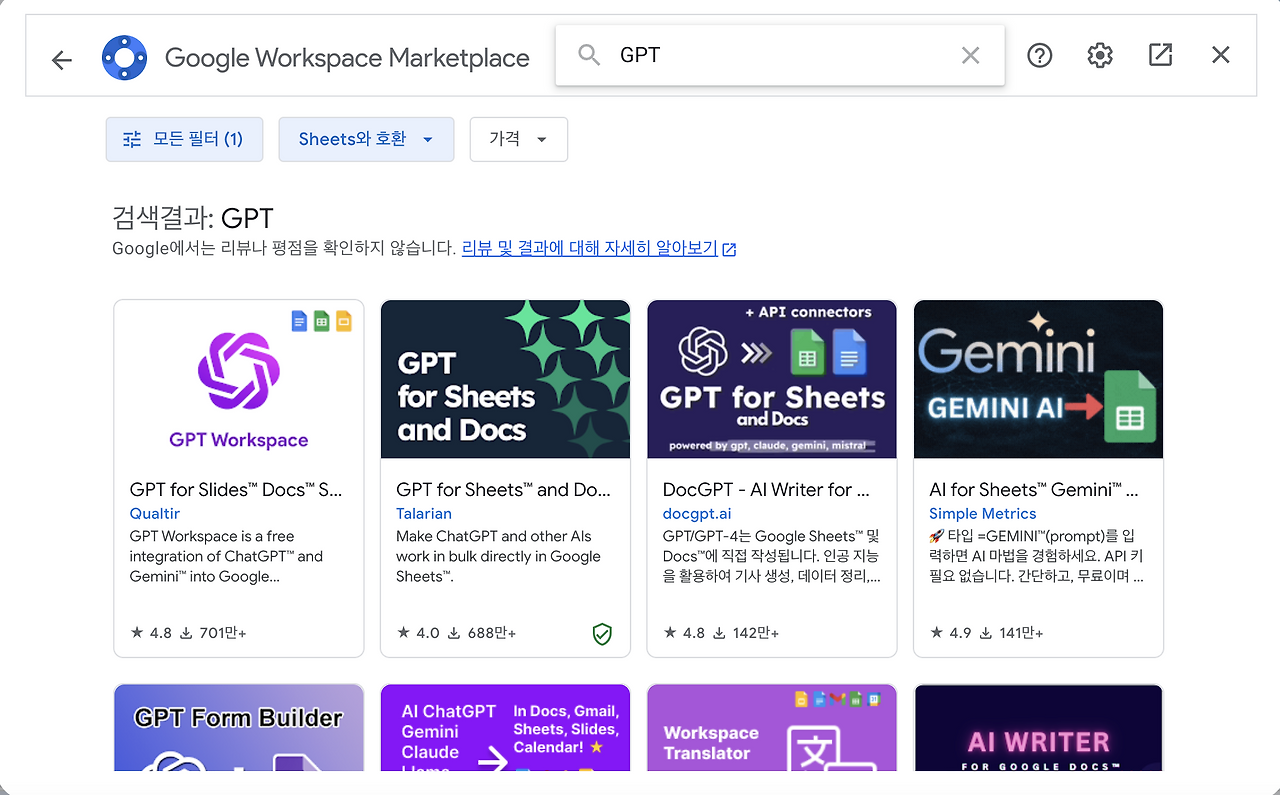Screen dimensions: 1280x795
Task: Click the 142만+ install count
Action: click(x=746, y=633)
